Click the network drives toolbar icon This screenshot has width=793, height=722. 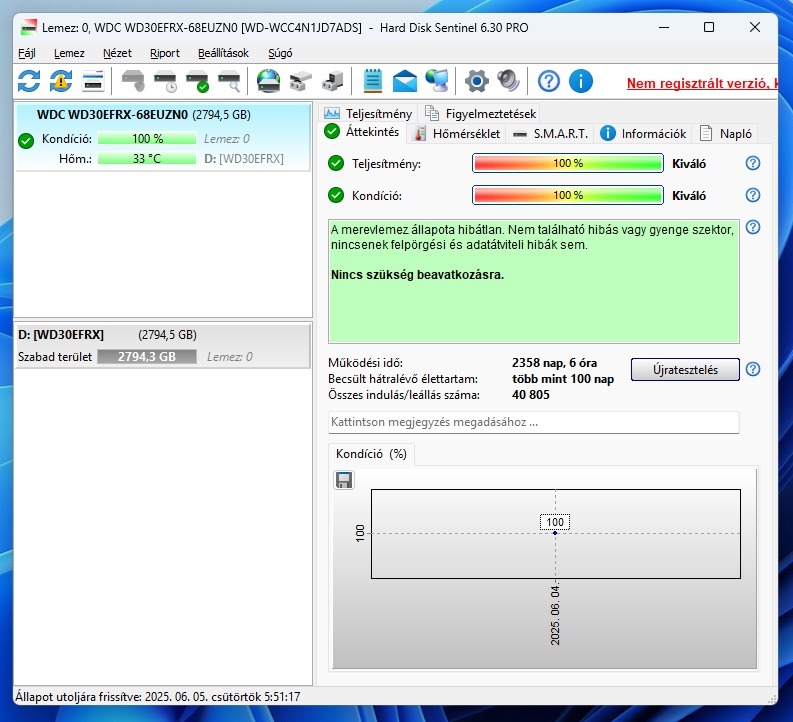pos(300,81)
